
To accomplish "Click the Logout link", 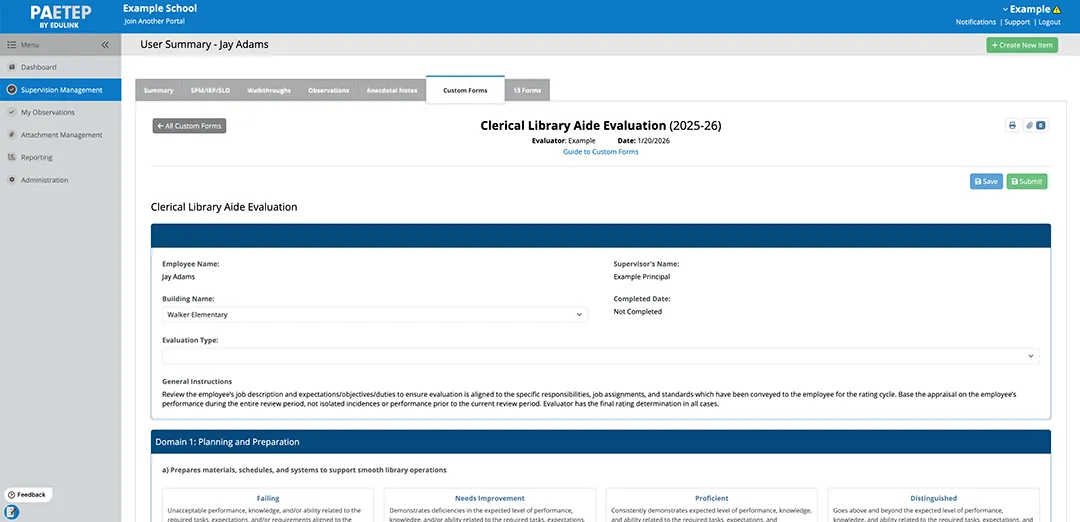I will point(1050,22).
